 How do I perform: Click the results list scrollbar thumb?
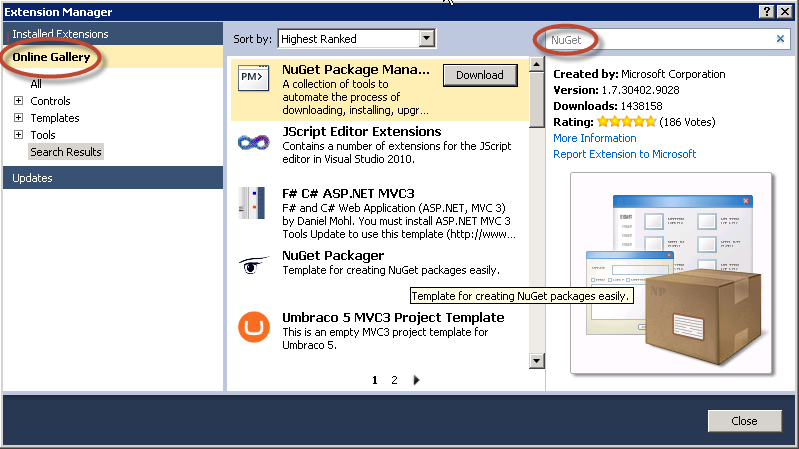[536, 99]
